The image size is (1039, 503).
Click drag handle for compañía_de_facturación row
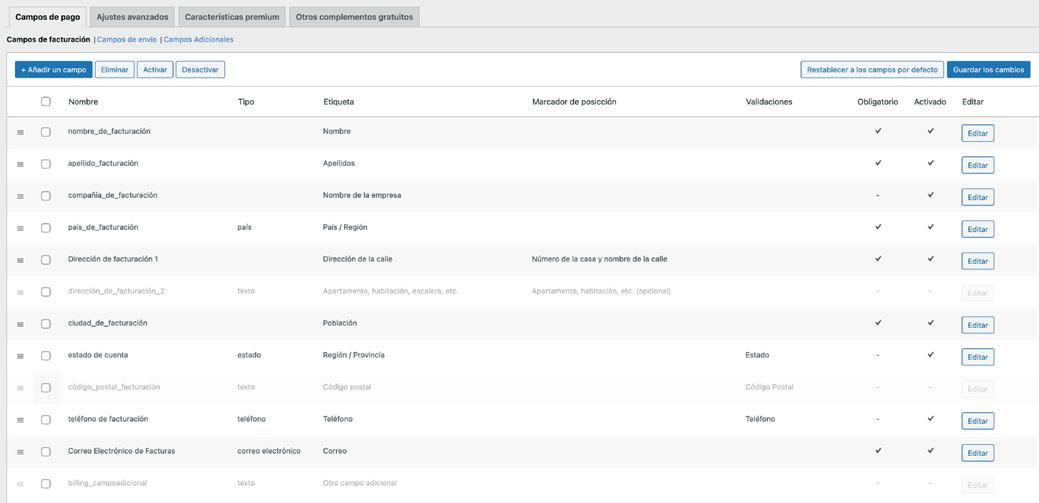click(20, 197)
